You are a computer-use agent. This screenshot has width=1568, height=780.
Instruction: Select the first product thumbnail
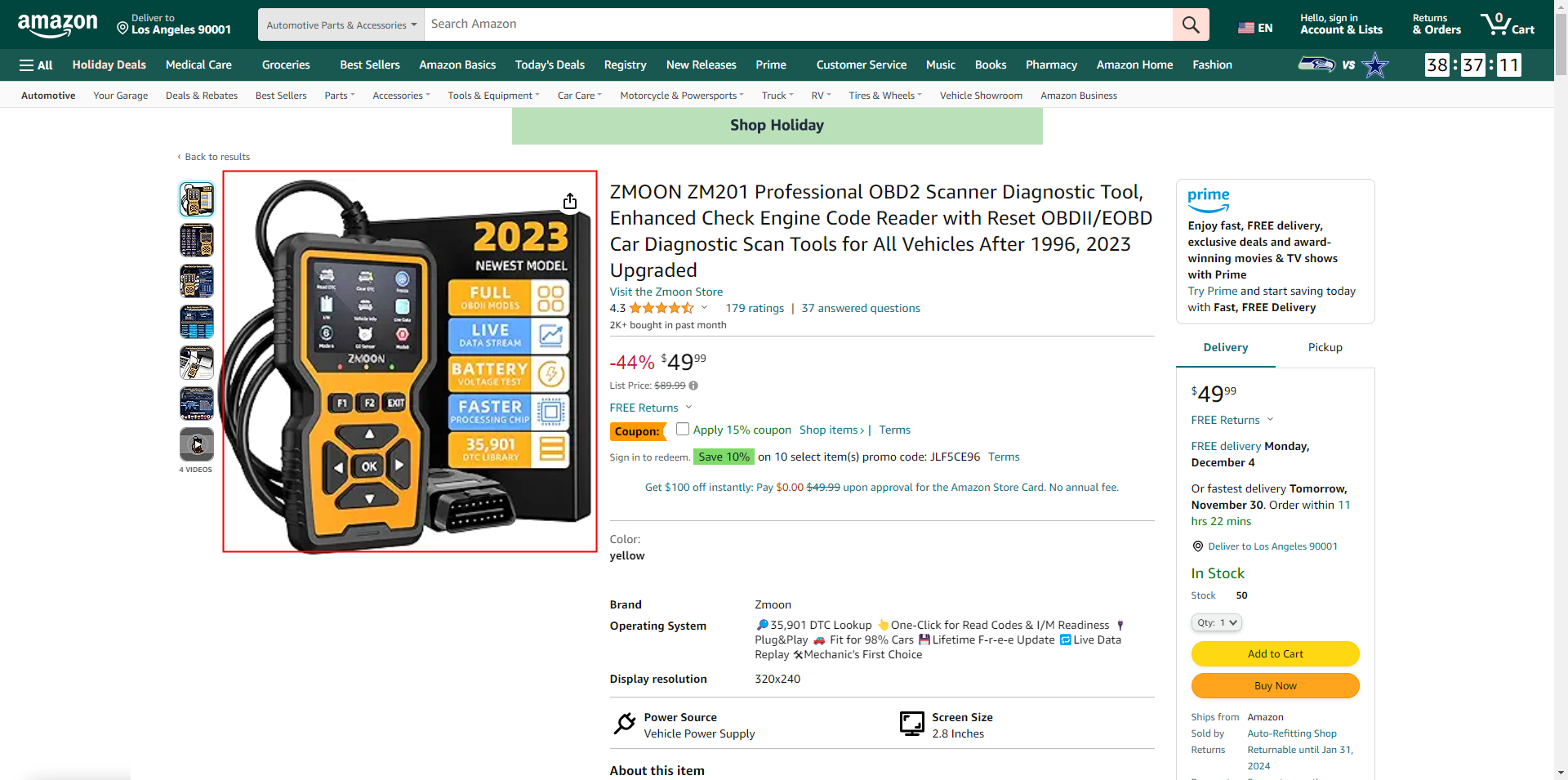pos(197,199)
